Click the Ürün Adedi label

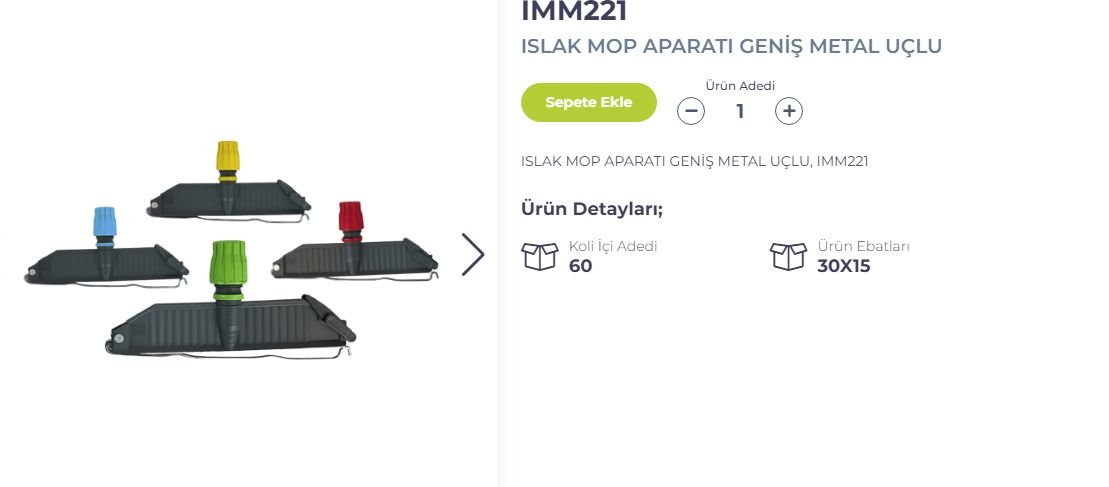[x=740, y=85]
